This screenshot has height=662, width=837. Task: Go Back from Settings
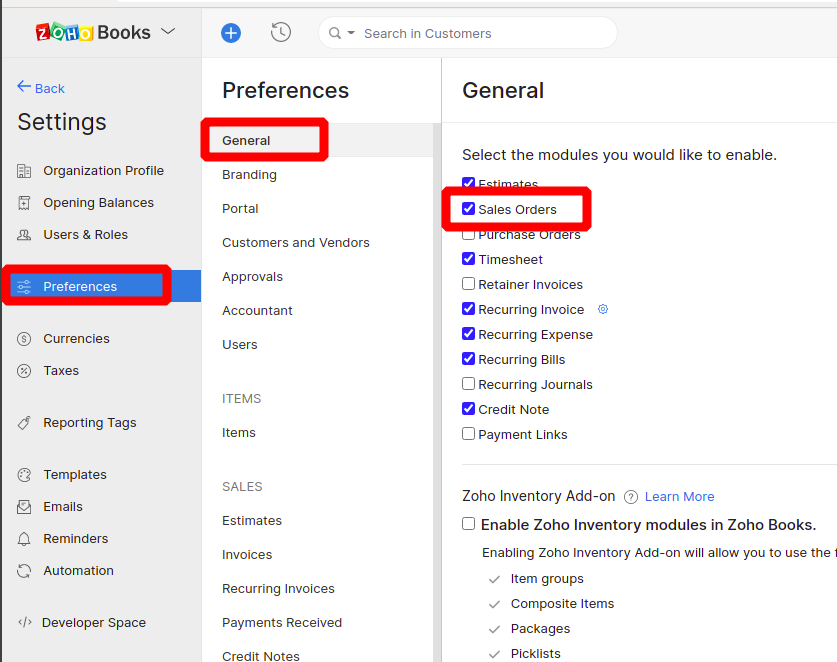coord(41,88)
